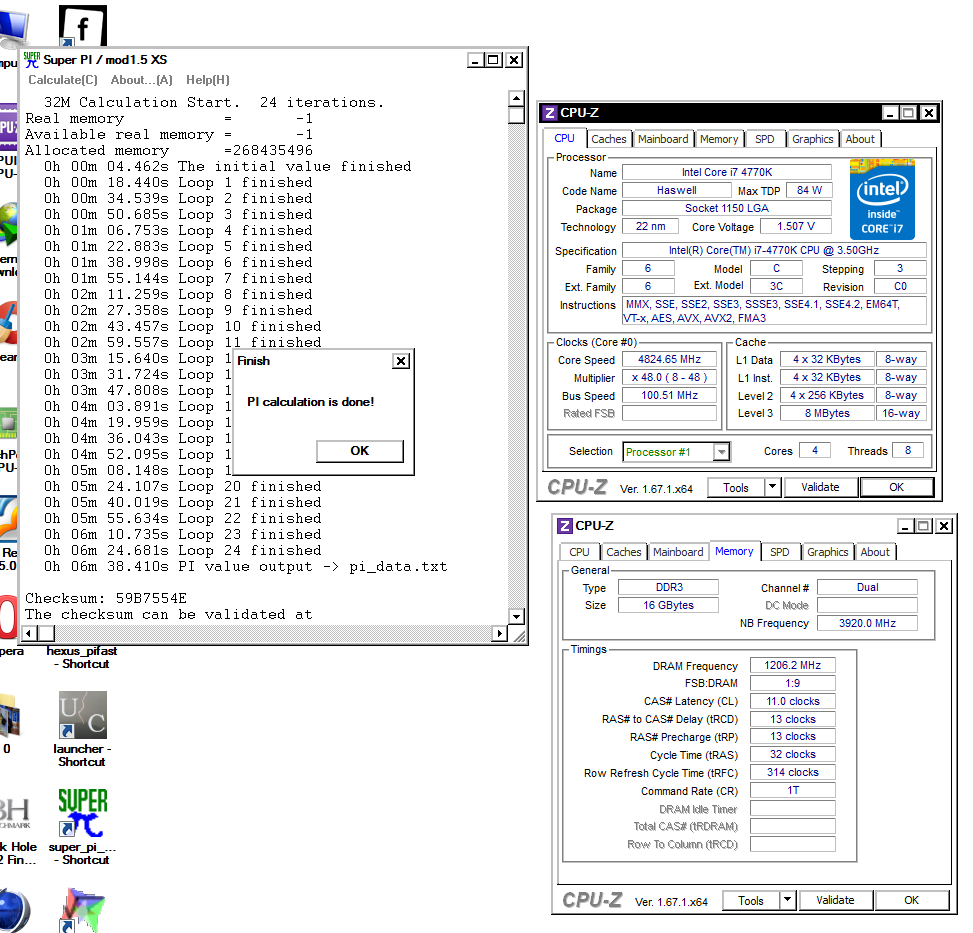The height and width of the screenshot is (933, 973).
Task: Open Mainboard tab in lower CPU-Z window
Action: point(678,552)
